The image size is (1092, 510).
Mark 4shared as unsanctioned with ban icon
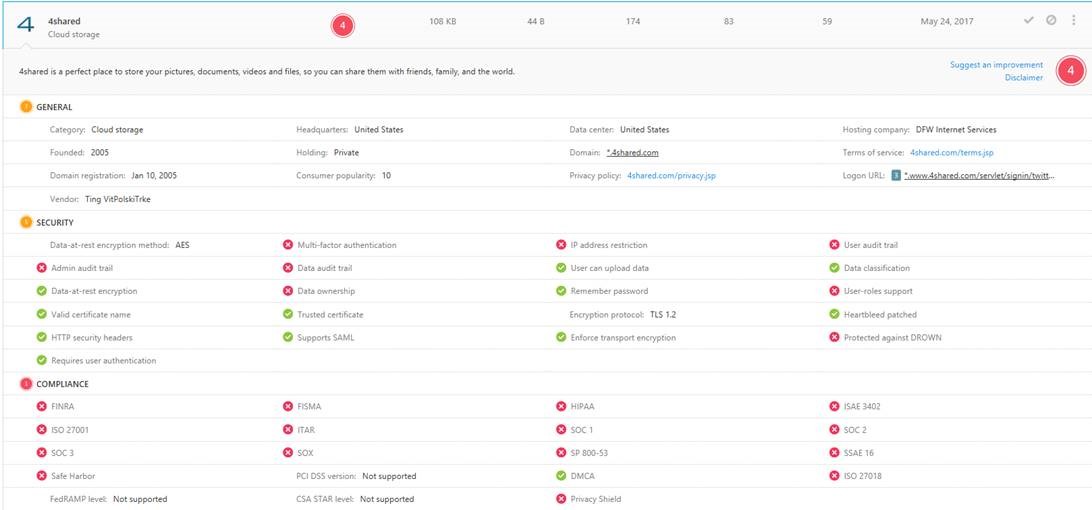click(x=1051, y=21)
